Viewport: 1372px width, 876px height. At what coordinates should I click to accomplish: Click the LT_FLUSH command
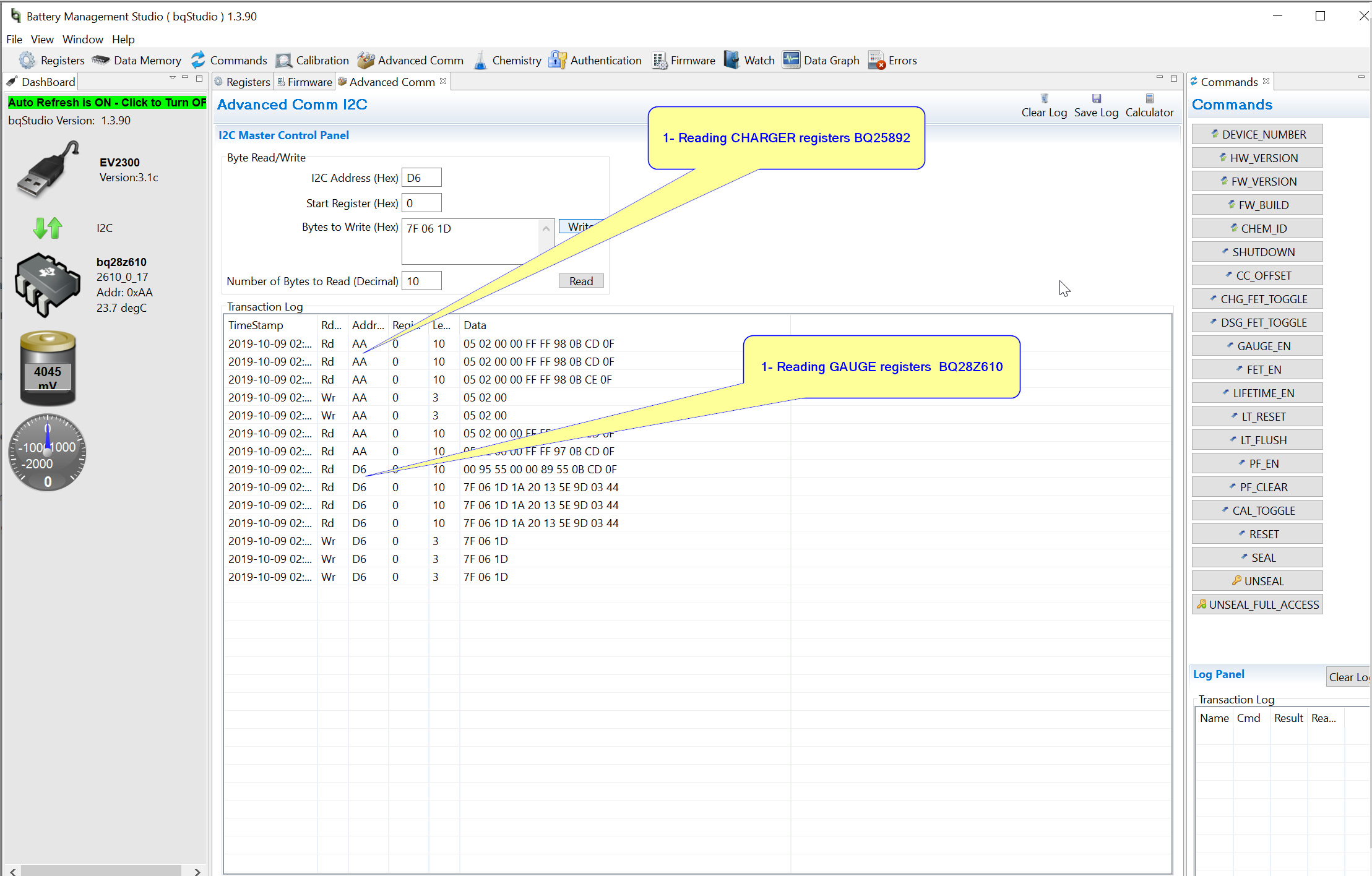[1258, 440]
